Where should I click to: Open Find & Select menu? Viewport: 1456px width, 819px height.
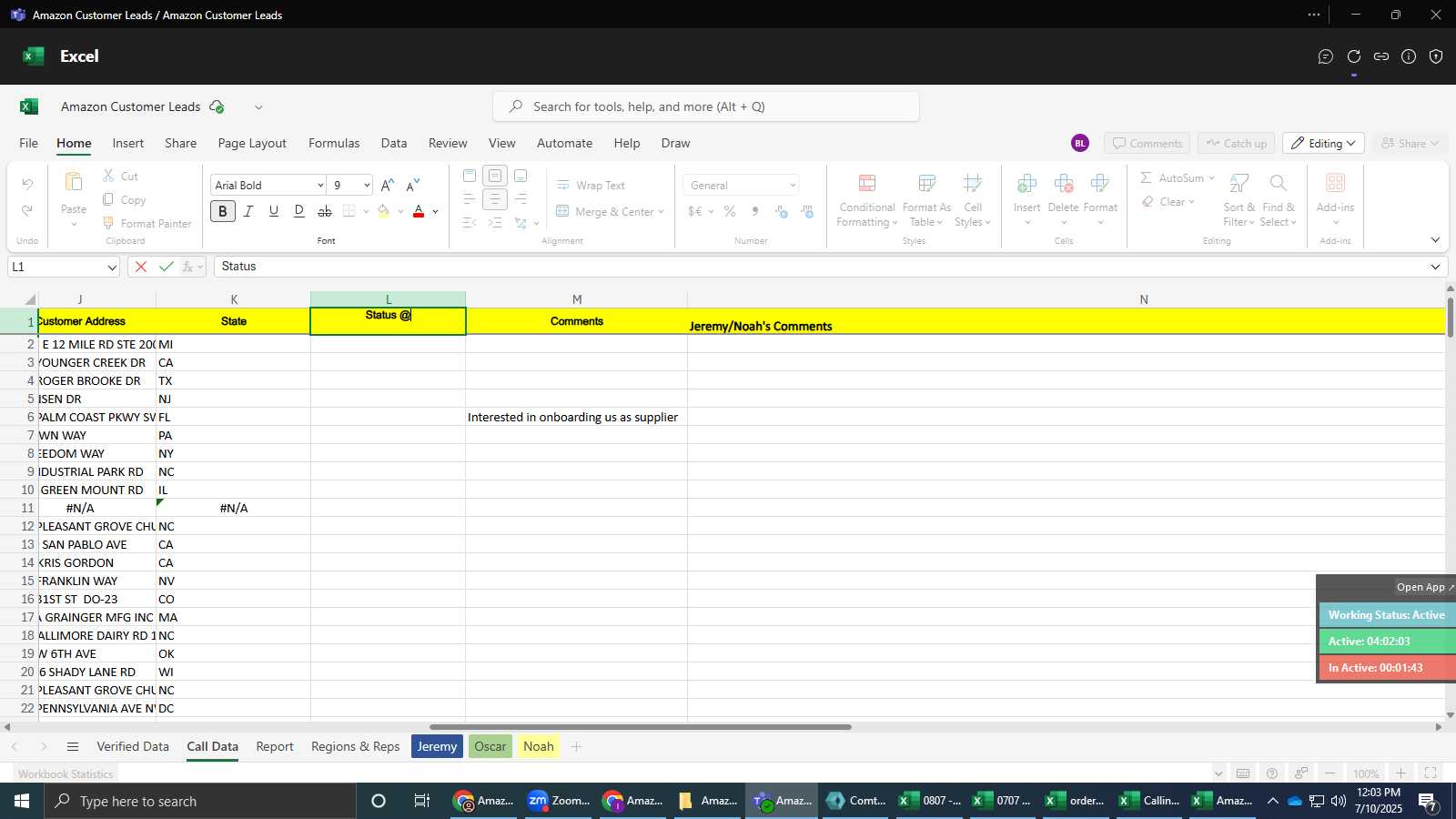[1279, 200]
